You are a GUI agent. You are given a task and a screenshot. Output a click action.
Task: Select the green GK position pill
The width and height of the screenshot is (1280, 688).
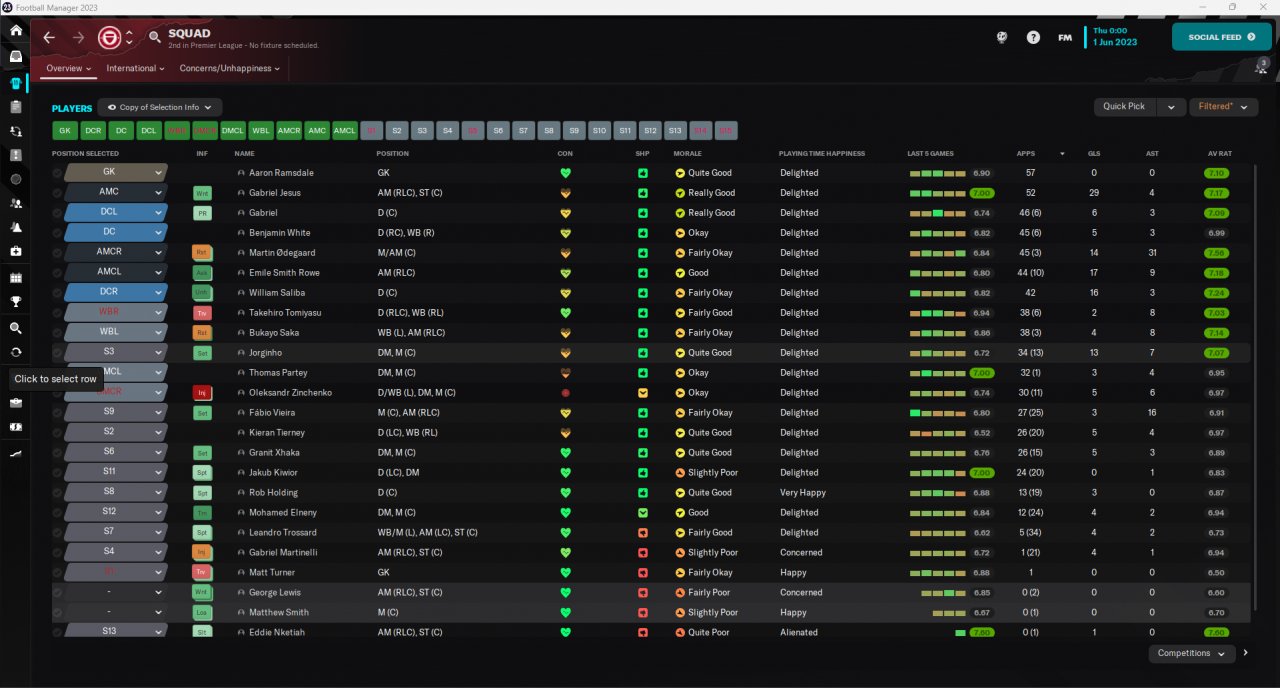point(65,130)
